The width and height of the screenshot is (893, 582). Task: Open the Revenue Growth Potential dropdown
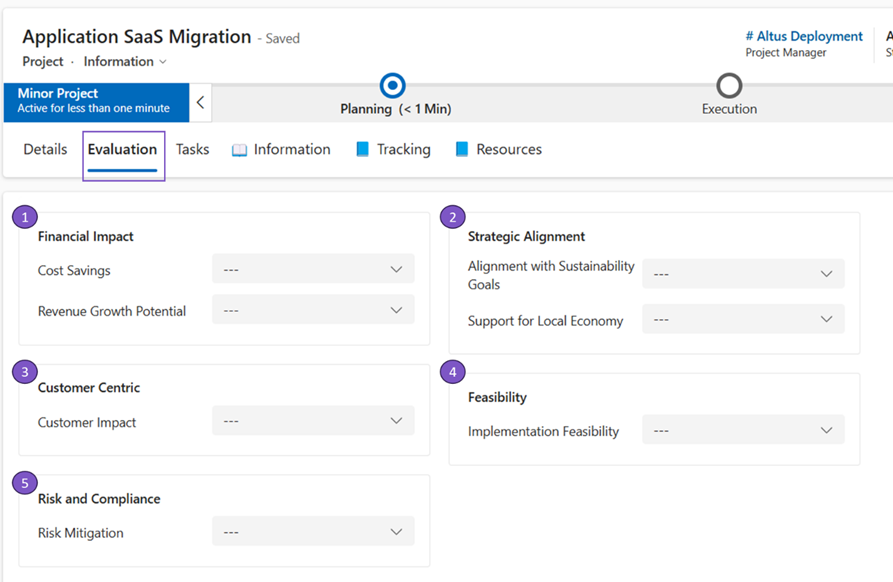pyautogui.click(x=313, y=310)
